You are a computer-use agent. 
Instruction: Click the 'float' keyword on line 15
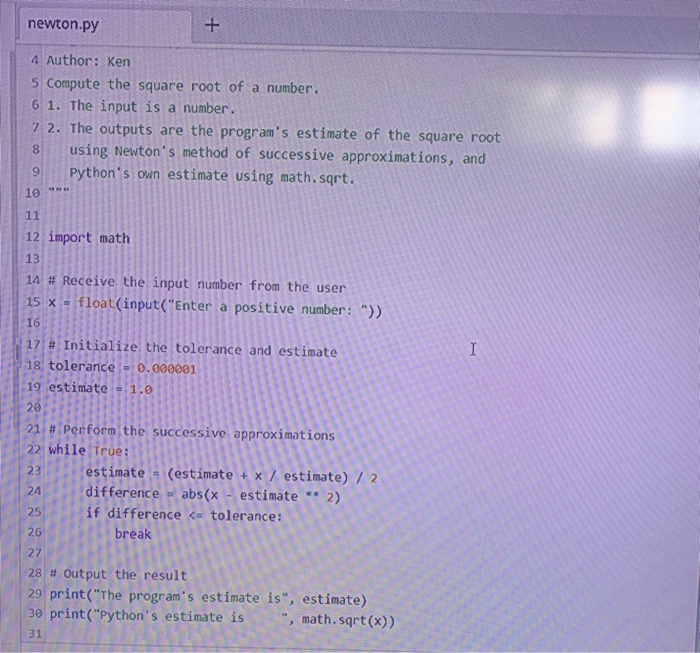point(96,303)
